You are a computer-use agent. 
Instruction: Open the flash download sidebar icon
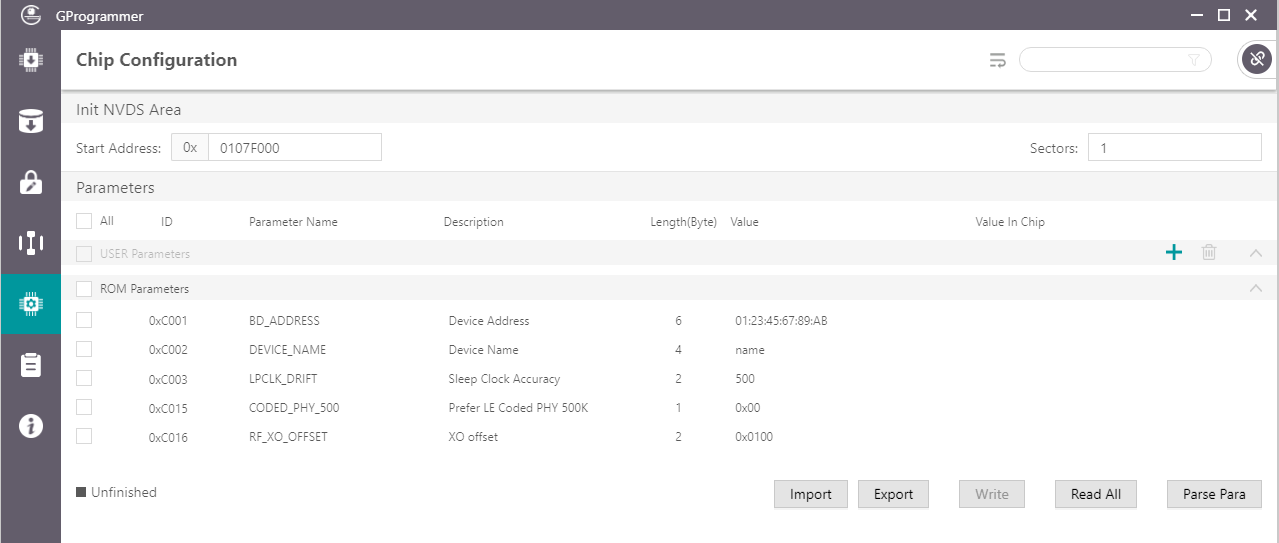tap(30, 121)
